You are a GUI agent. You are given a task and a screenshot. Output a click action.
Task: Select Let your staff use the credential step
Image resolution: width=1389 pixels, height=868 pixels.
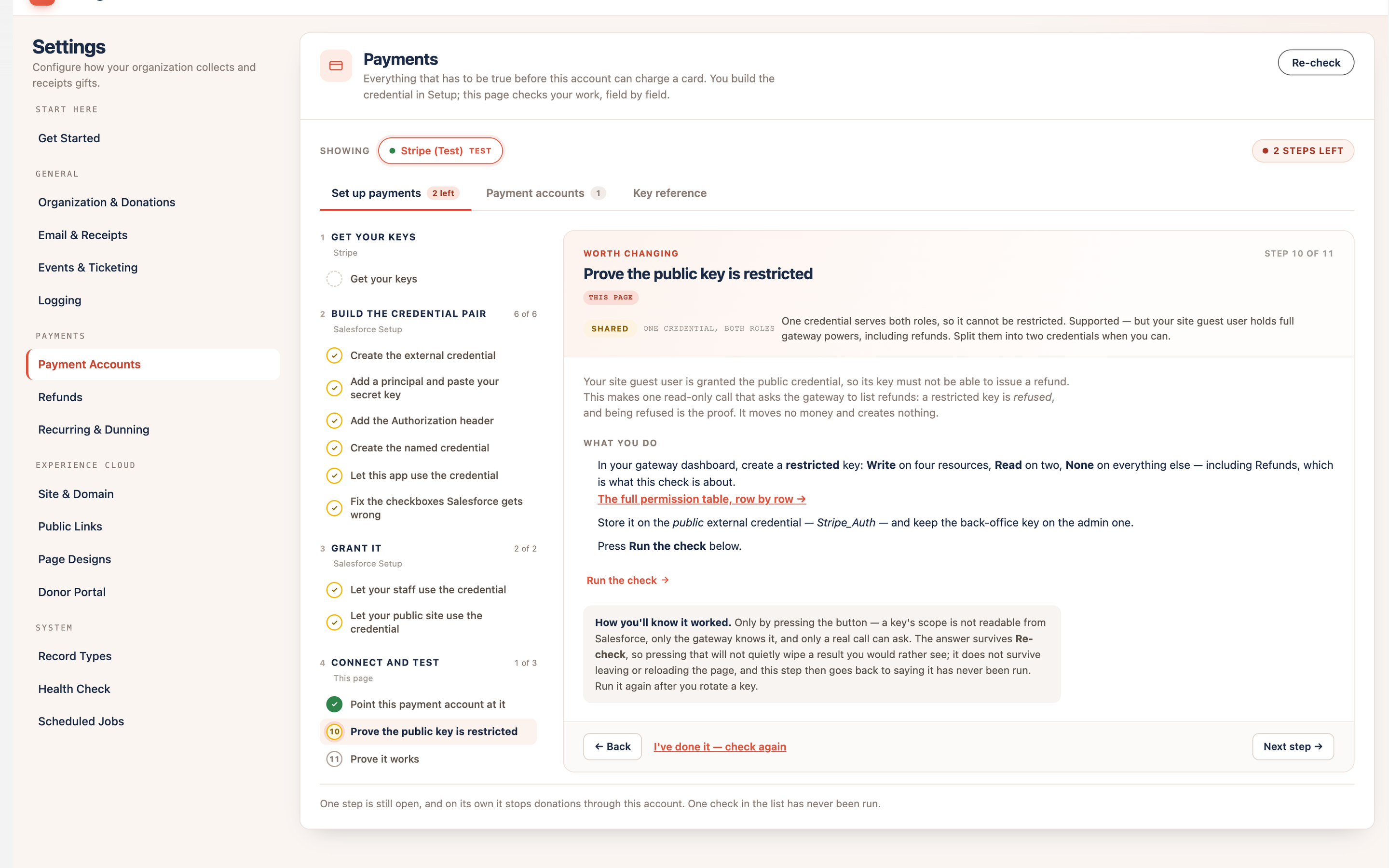(x=428, y=590)
